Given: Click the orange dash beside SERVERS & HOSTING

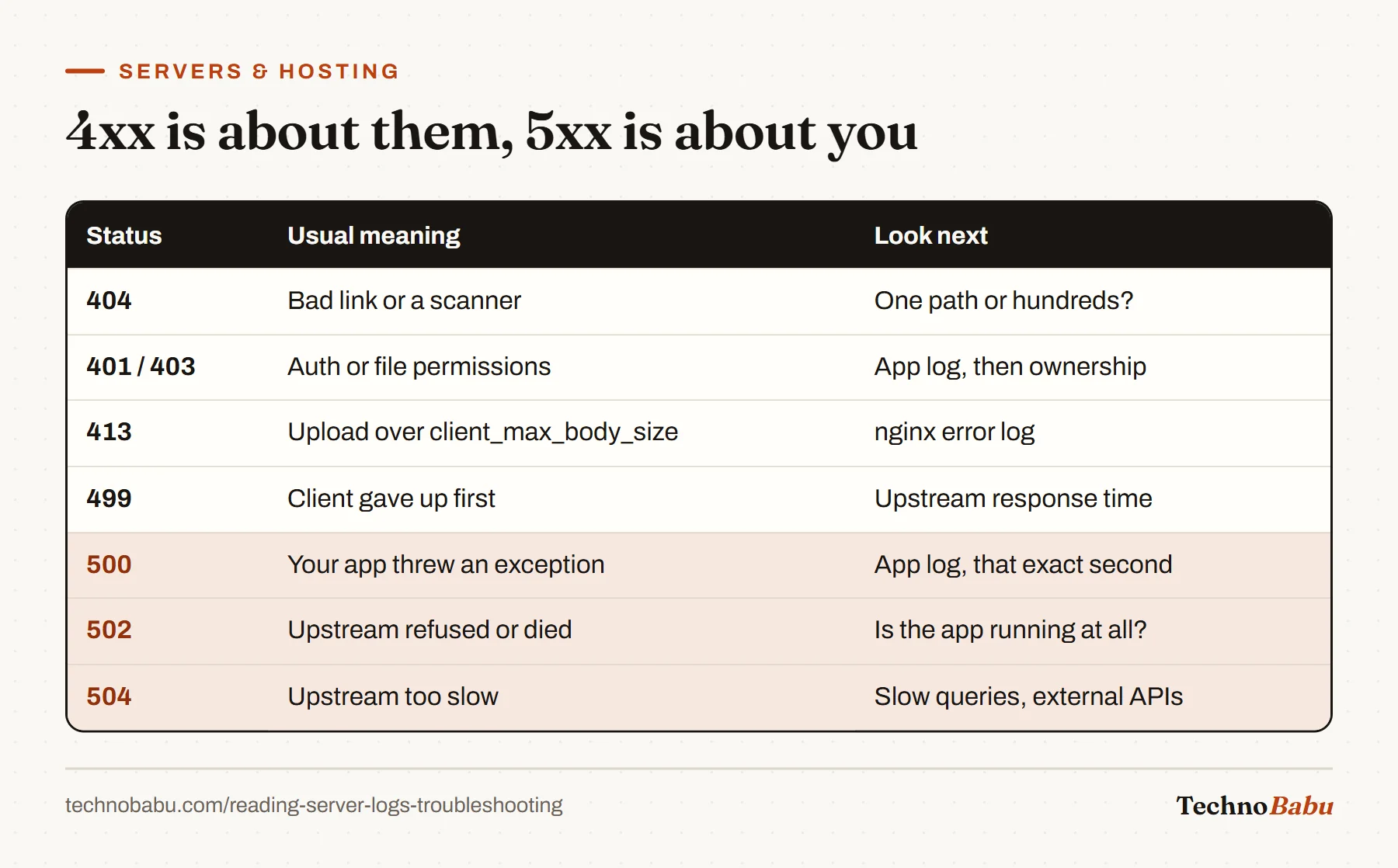Looking at the screenshot, I should (x=85, y=71).
